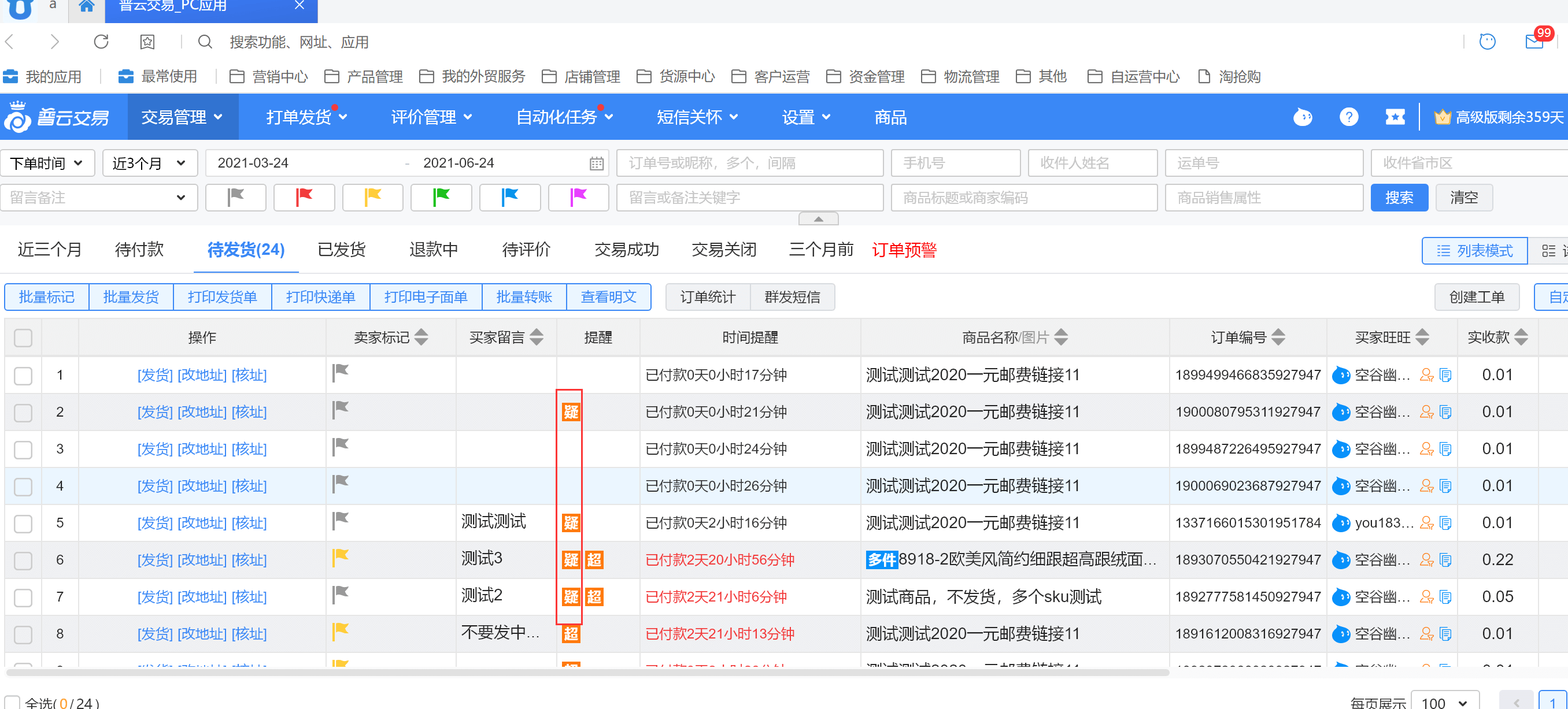The width and height of the screenshot is (1568, 709).
Task: Switch to the 已发货 tab
Action: (341, 250)
